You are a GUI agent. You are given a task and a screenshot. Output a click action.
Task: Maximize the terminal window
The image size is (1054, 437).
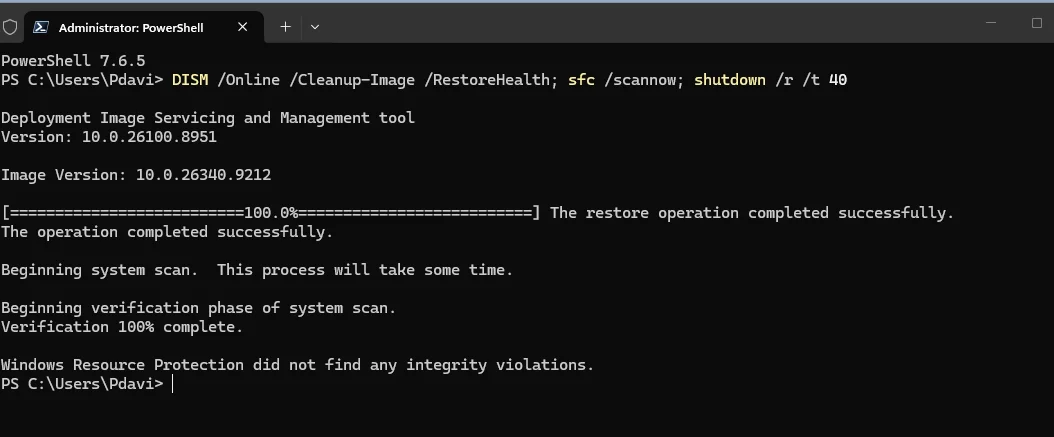[1037, 23]
